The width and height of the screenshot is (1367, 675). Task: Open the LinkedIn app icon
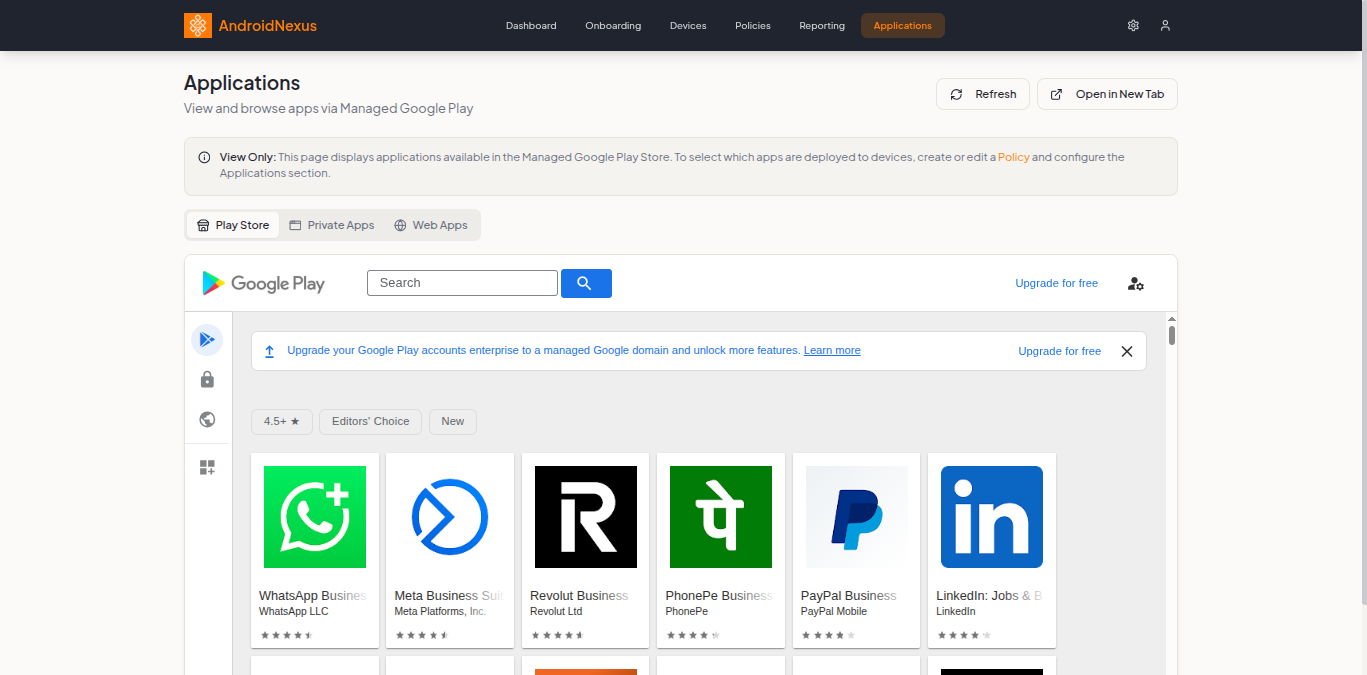click(992, 517)
